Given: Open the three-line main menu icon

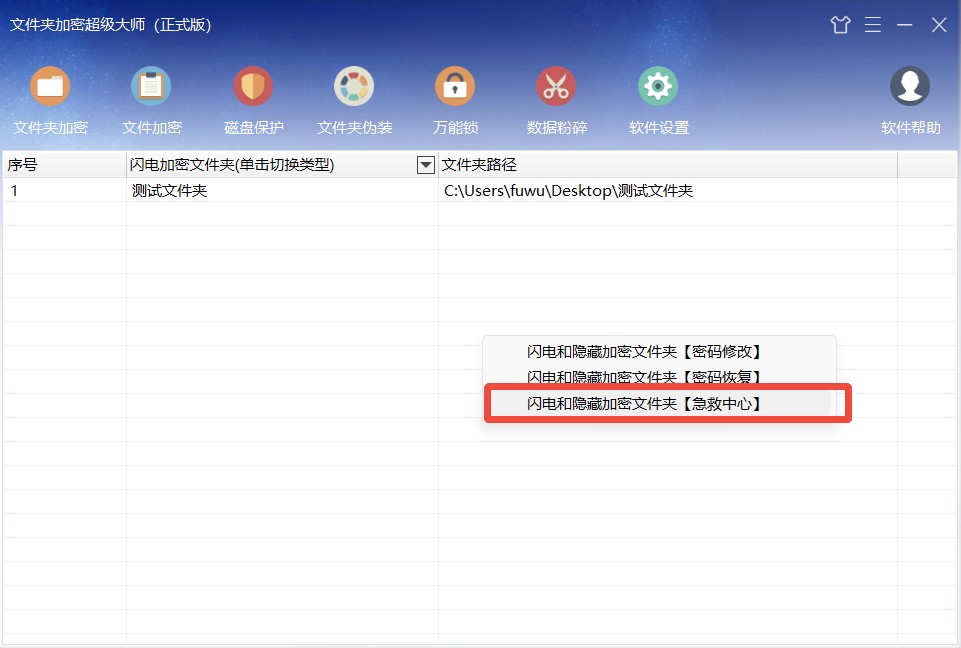Looking at the screenshot, I should (x=873, y=25).
